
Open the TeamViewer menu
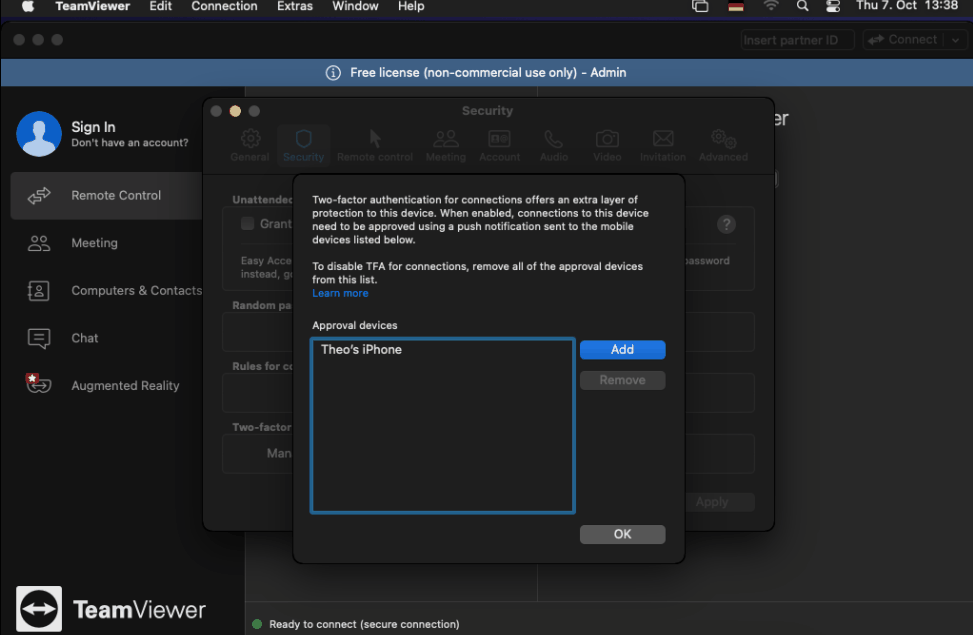point(92,6)
